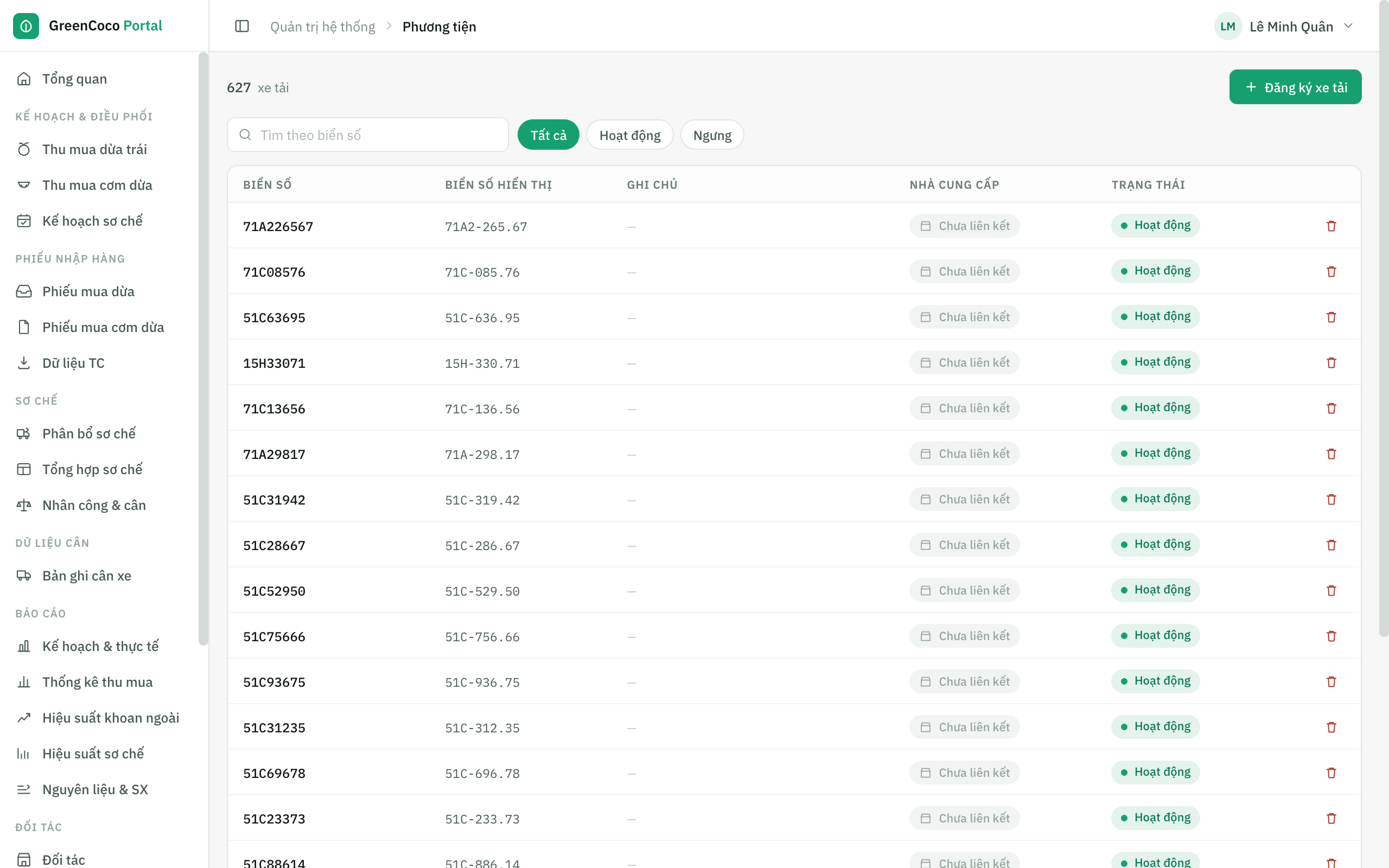Go to Quản trị hệ thống breadcrumb
Image resolution: width=1389 pixels, height=868 pixels.
point(323,27)
